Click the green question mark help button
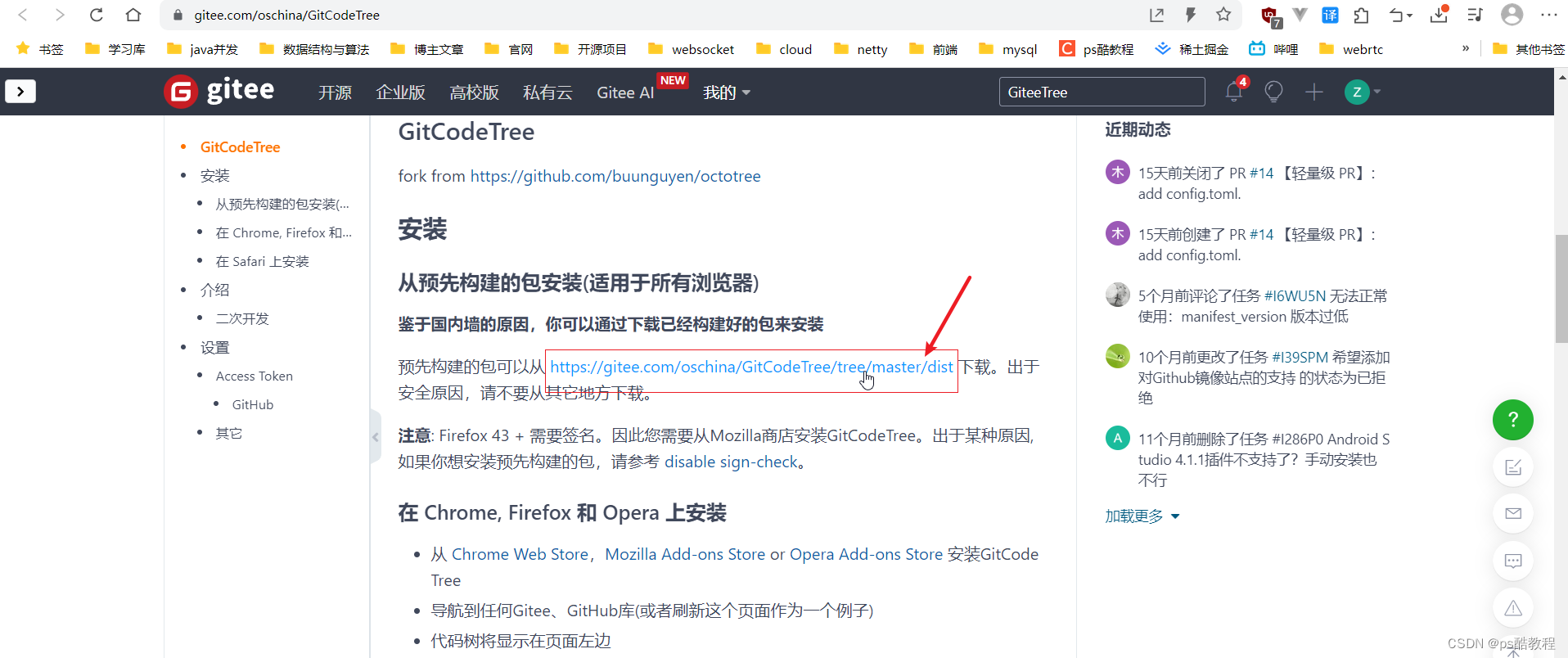Screen dimensions: 1568x658 pos(1512,420)
